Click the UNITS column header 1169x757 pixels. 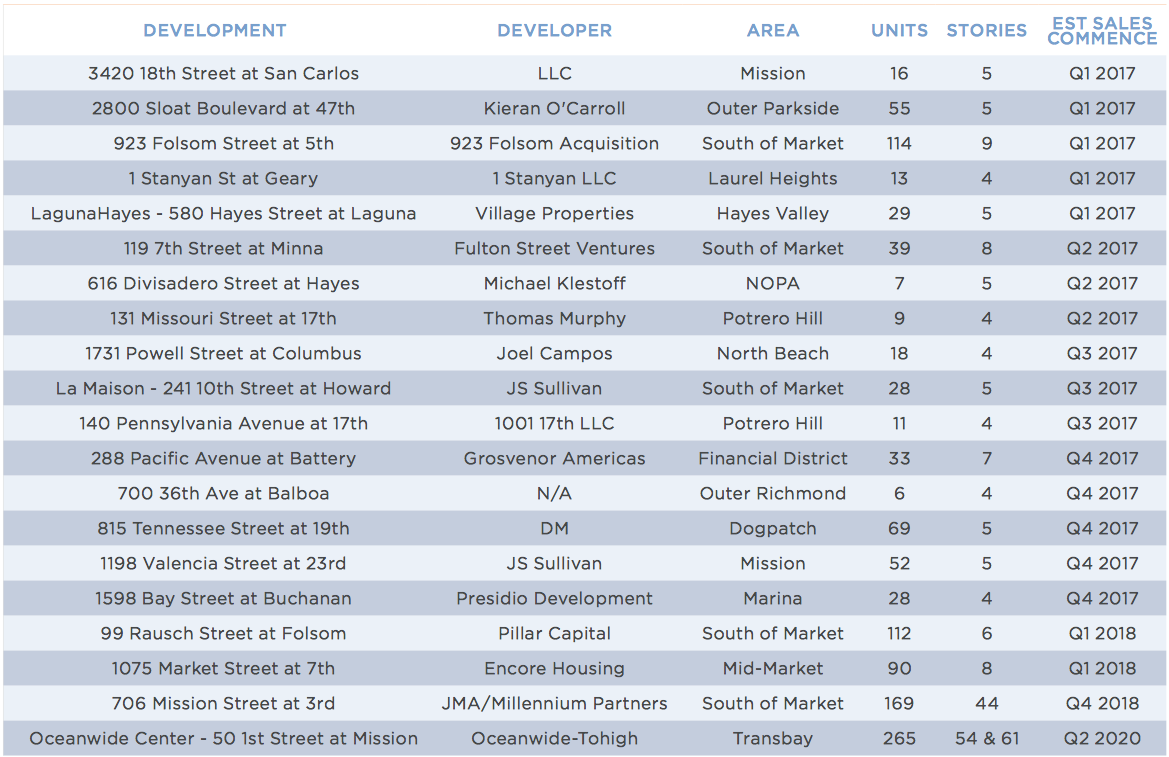[x=899, y=31]
